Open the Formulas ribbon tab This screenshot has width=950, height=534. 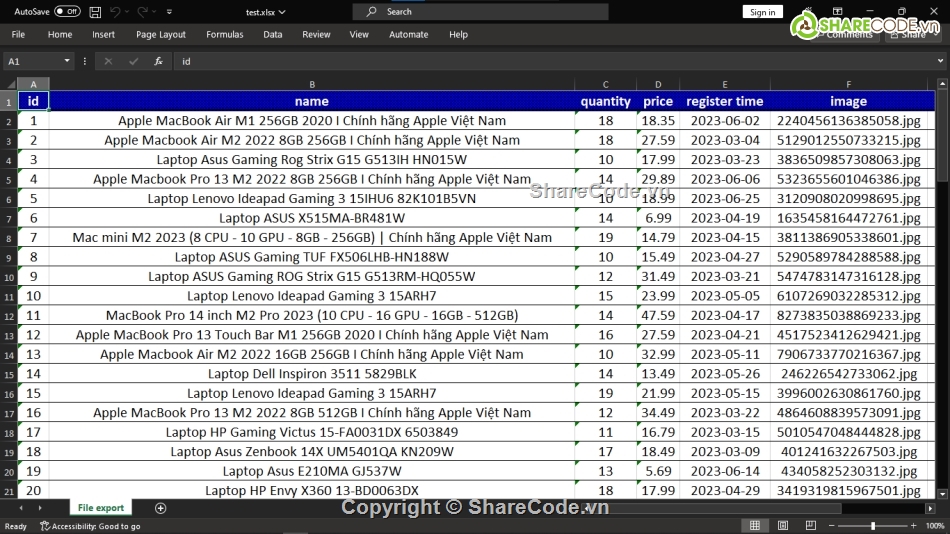(x=224, y=34)
